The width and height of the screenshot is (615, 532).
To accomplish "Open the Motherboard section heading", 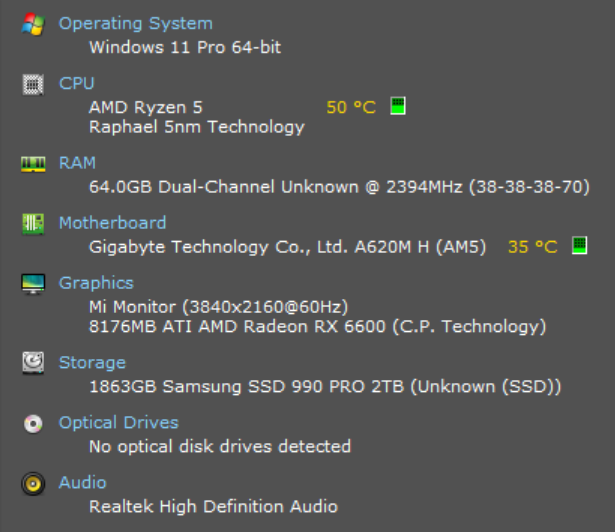I will point(112,223).
